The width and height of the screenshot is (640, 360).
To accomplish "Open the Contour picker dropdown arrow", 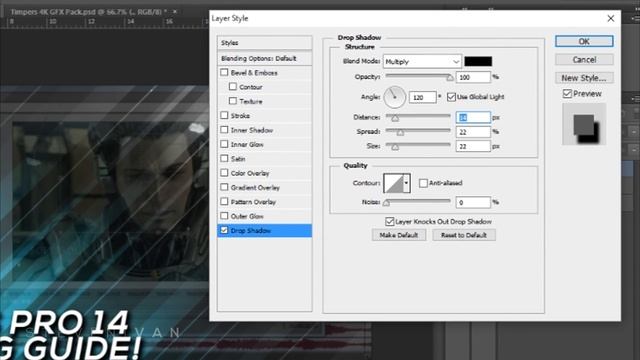I will (x=406, y=183).
